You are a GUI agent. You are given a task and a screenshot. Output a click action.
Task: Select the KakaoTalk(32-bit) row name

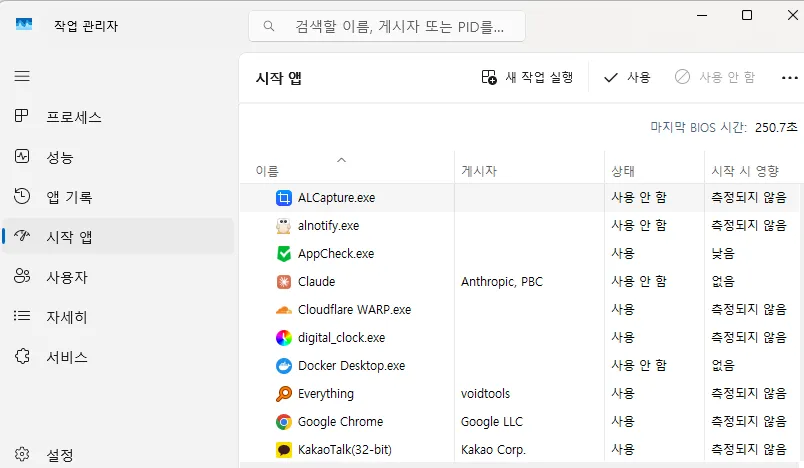tap(345, 450)
